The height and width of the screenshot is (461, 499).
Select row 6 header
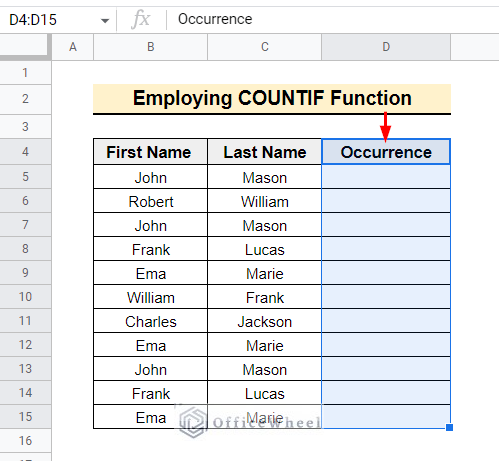25,201
